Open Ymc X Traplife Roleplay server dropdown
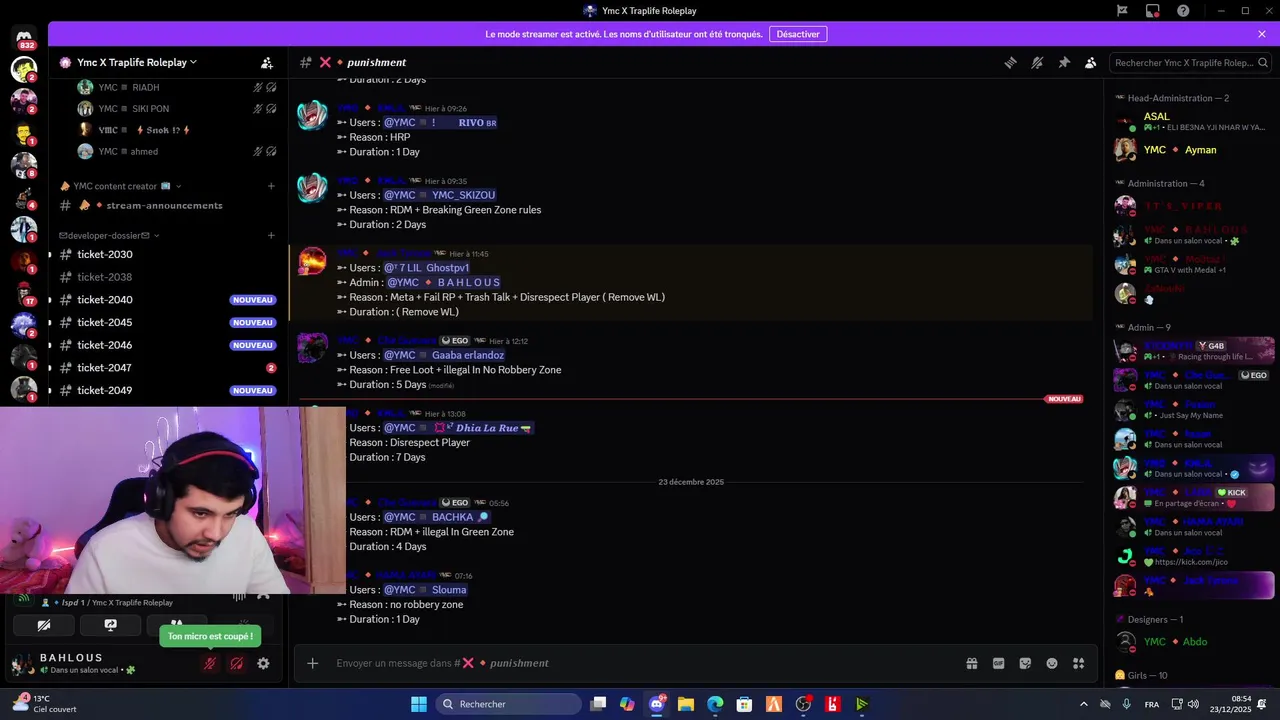1280x720 pixels. tap(136, 62)
